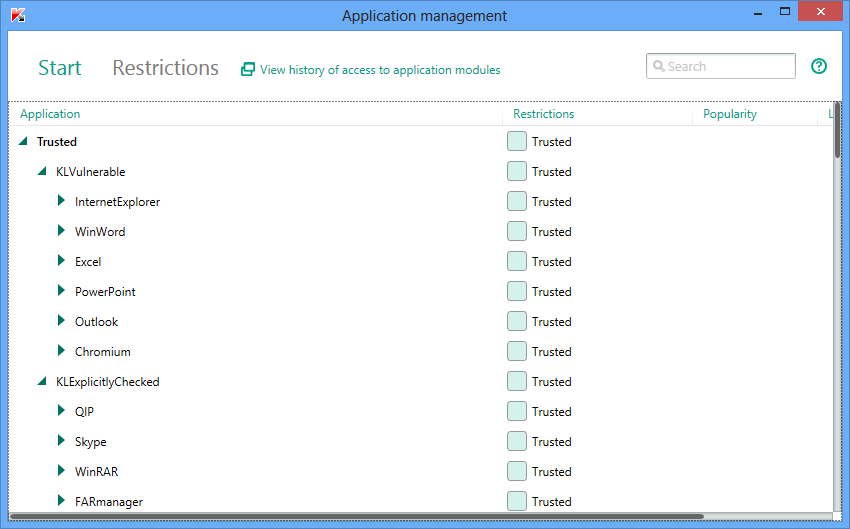Collapse the KLVulnerable group

(x=42, y=171)
